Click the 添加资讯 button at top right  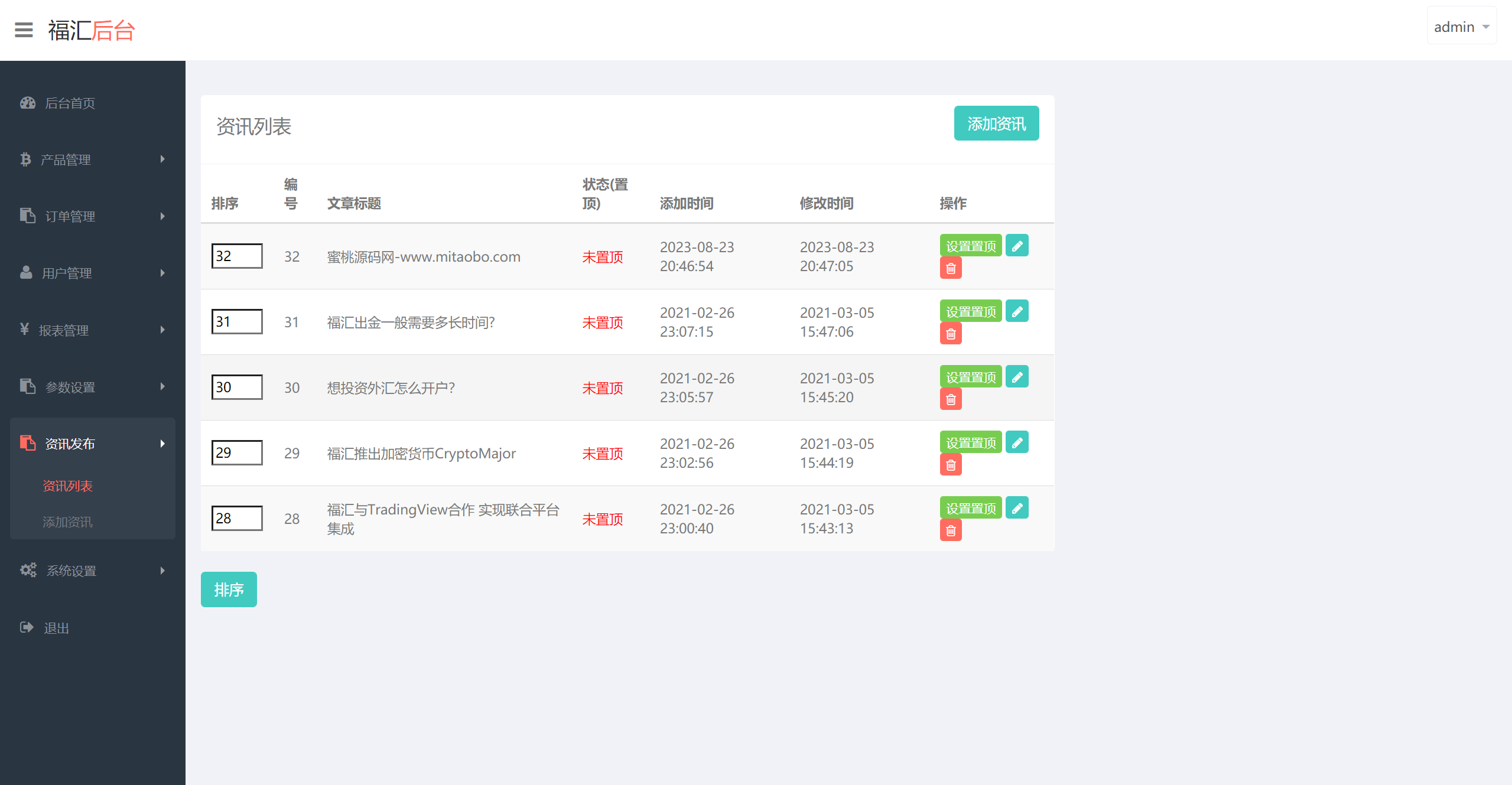[996, 123]
